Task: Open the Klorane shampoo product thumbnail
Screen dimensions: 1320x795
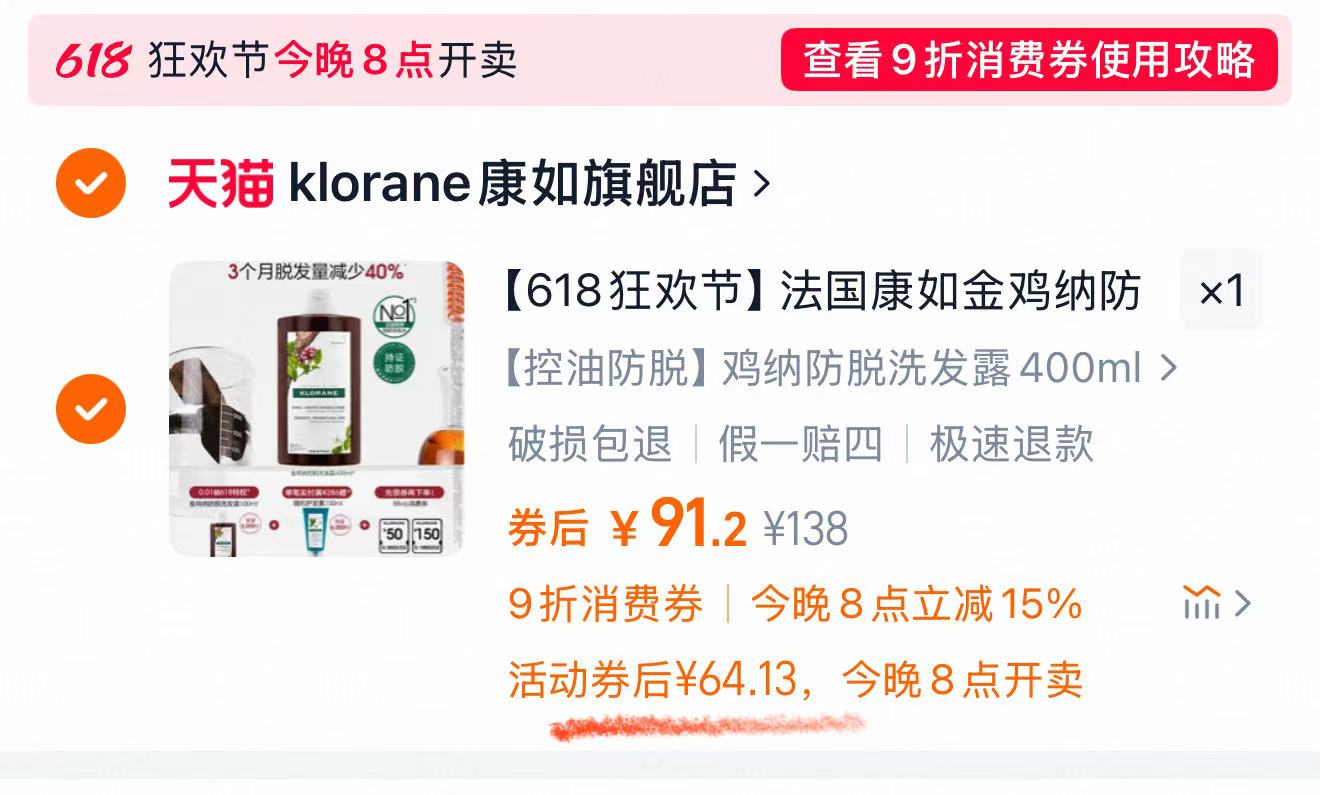Action: pos(317,409)
